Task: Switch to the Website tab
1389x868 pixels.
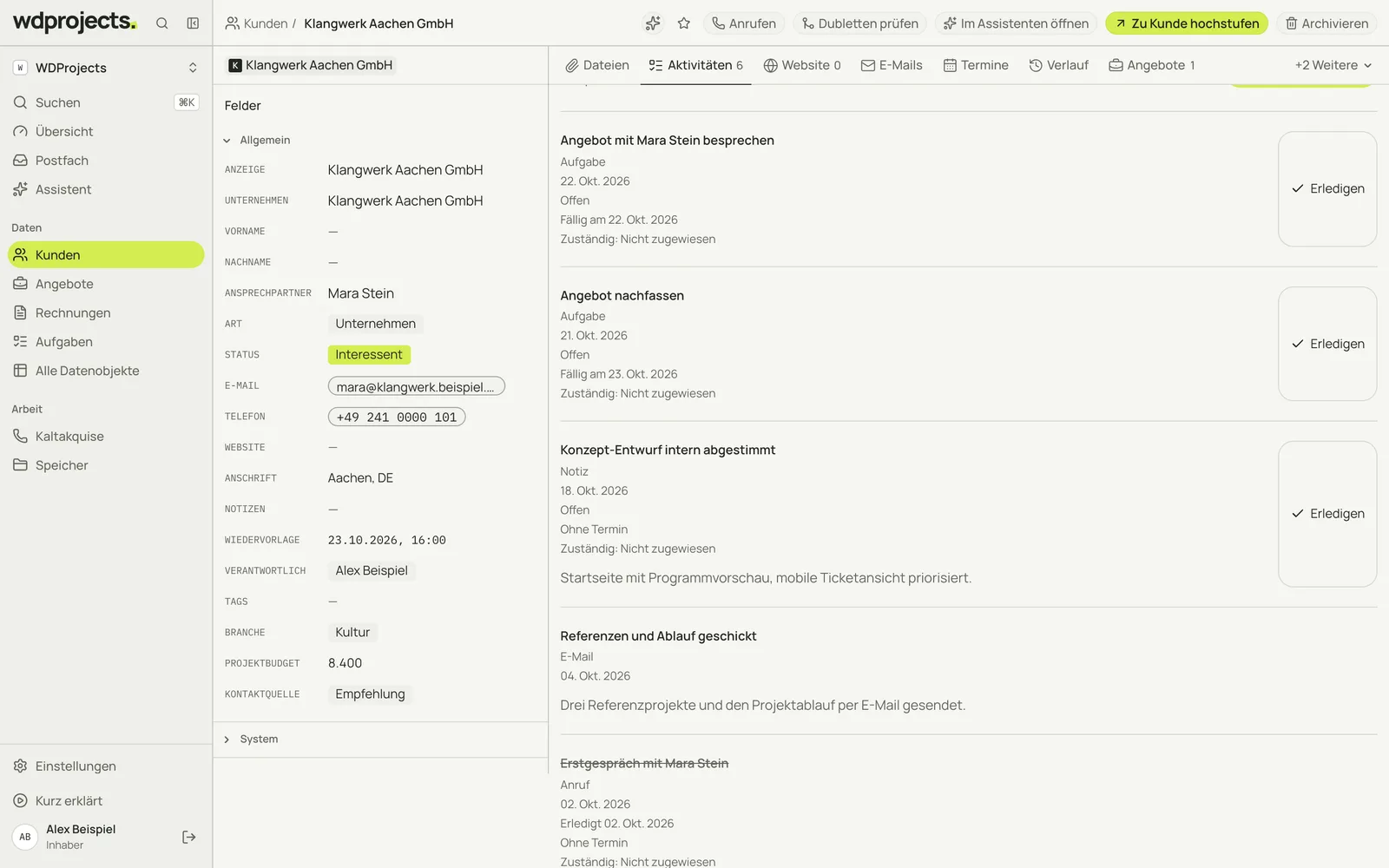Action: coord(802,65)
